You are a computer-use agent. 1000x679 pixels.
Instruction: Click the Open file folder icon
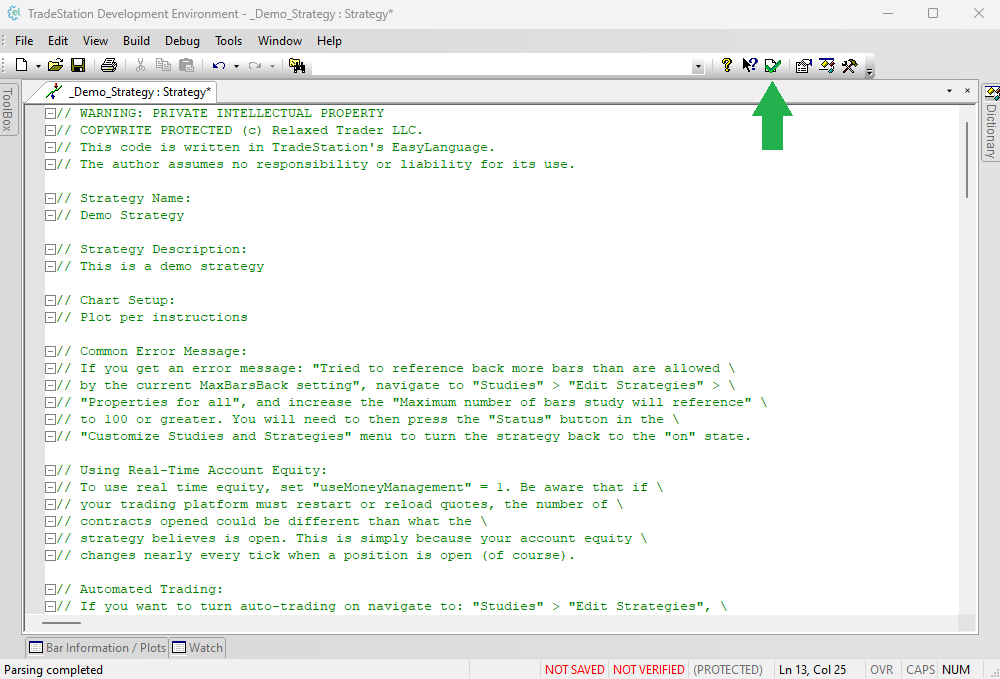click(55, 65)
